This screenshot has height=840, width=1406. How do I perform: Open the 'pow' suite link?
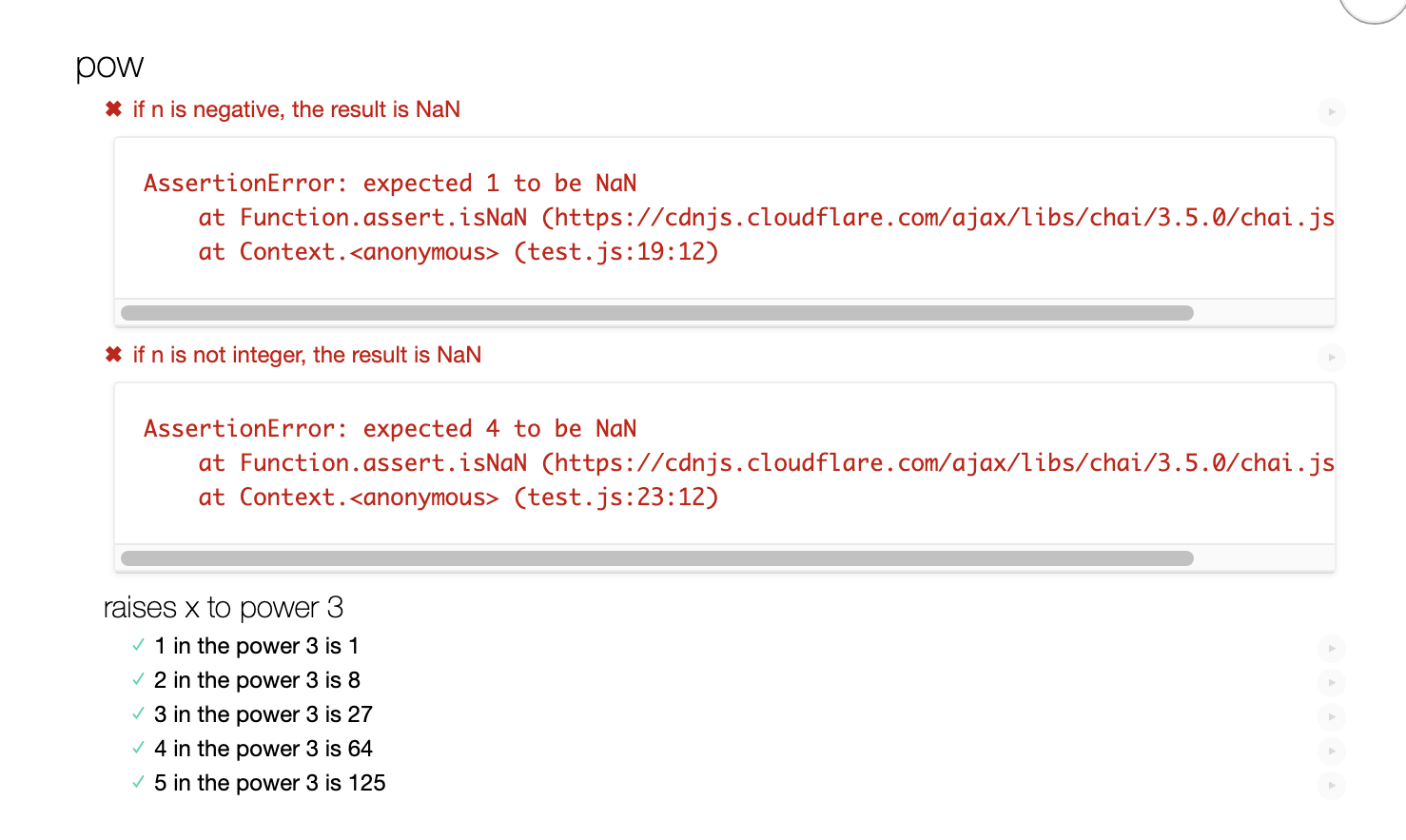pos(109,66)
